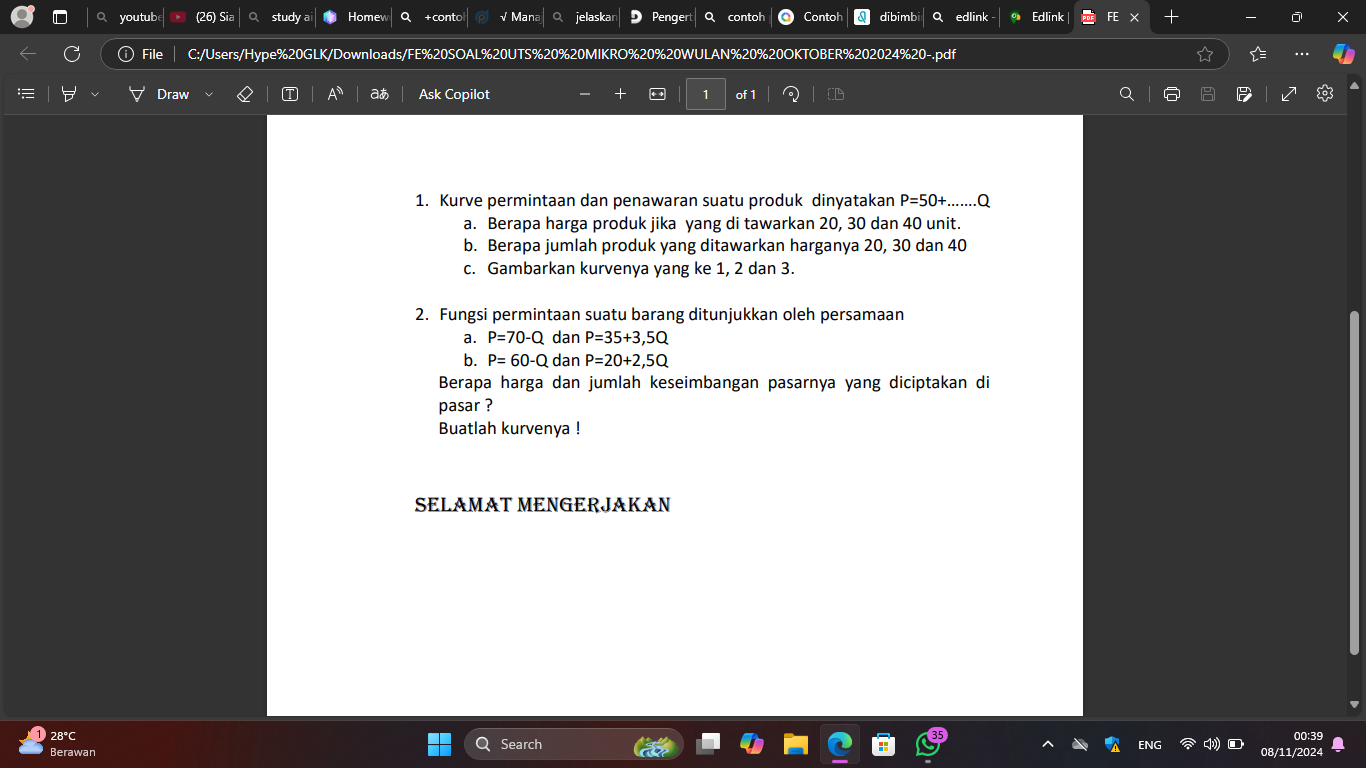Image resolution: width=1366 pixels, height=768 pixels.
Task: Click the vertical scrollbar thumb
Action: (1355, 482)
